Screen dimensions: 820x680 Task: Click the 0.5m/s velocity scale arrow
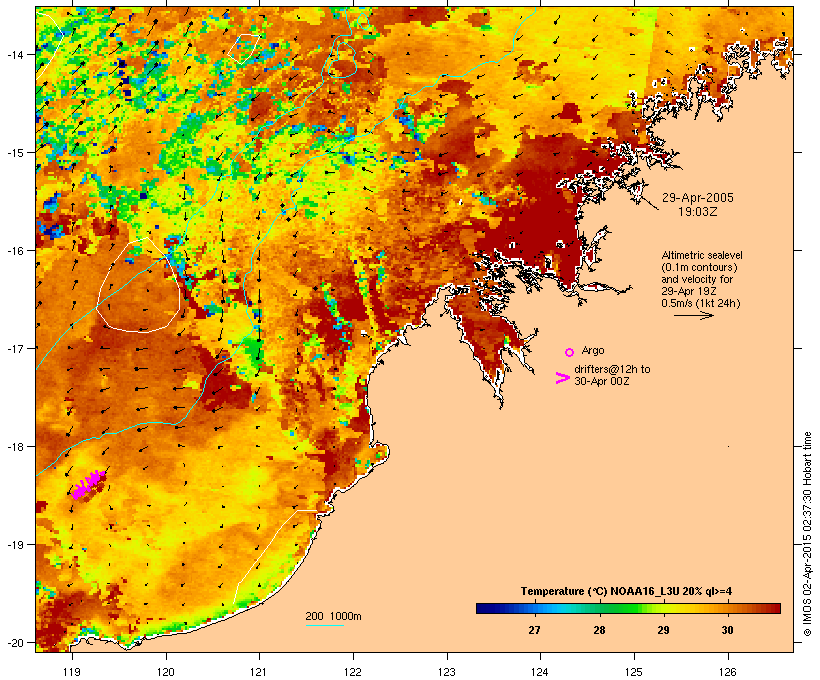[693, 315]
